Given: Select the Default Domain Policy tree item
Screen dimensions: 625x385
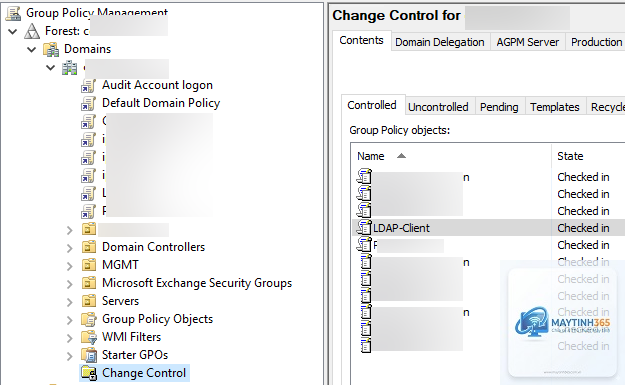Looking at the screenshot, I should tap(161, 103).
